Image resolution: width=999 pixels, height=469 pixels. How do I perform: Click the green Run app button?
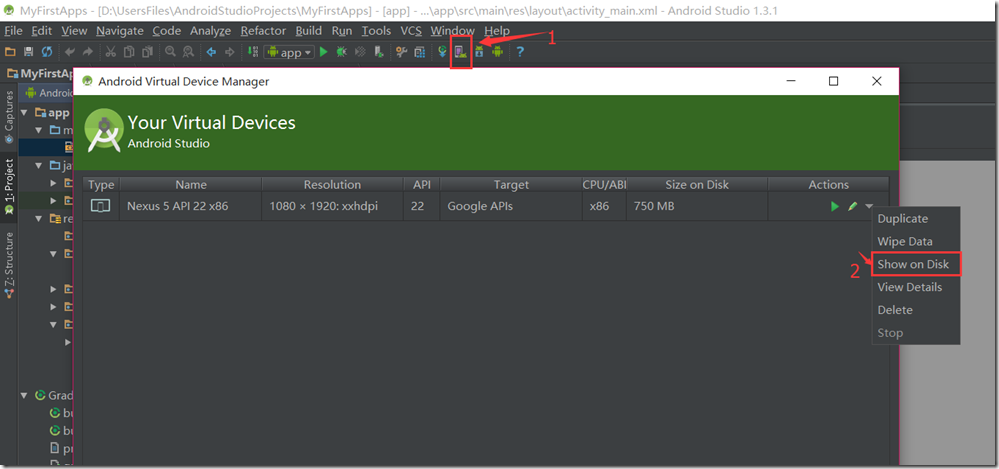point(324,52)
